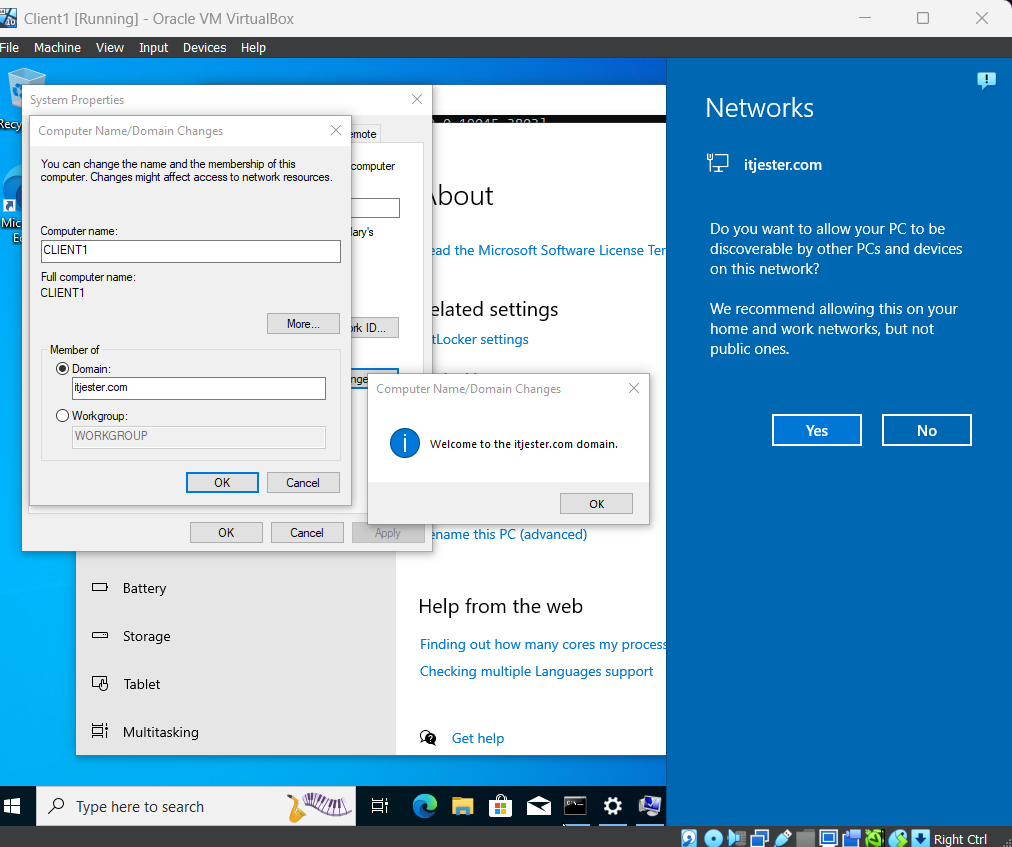Click the VirtualBox keyboard capture arrow indicator
Viewport: 1012px width, 847px height.
(920, 838)
